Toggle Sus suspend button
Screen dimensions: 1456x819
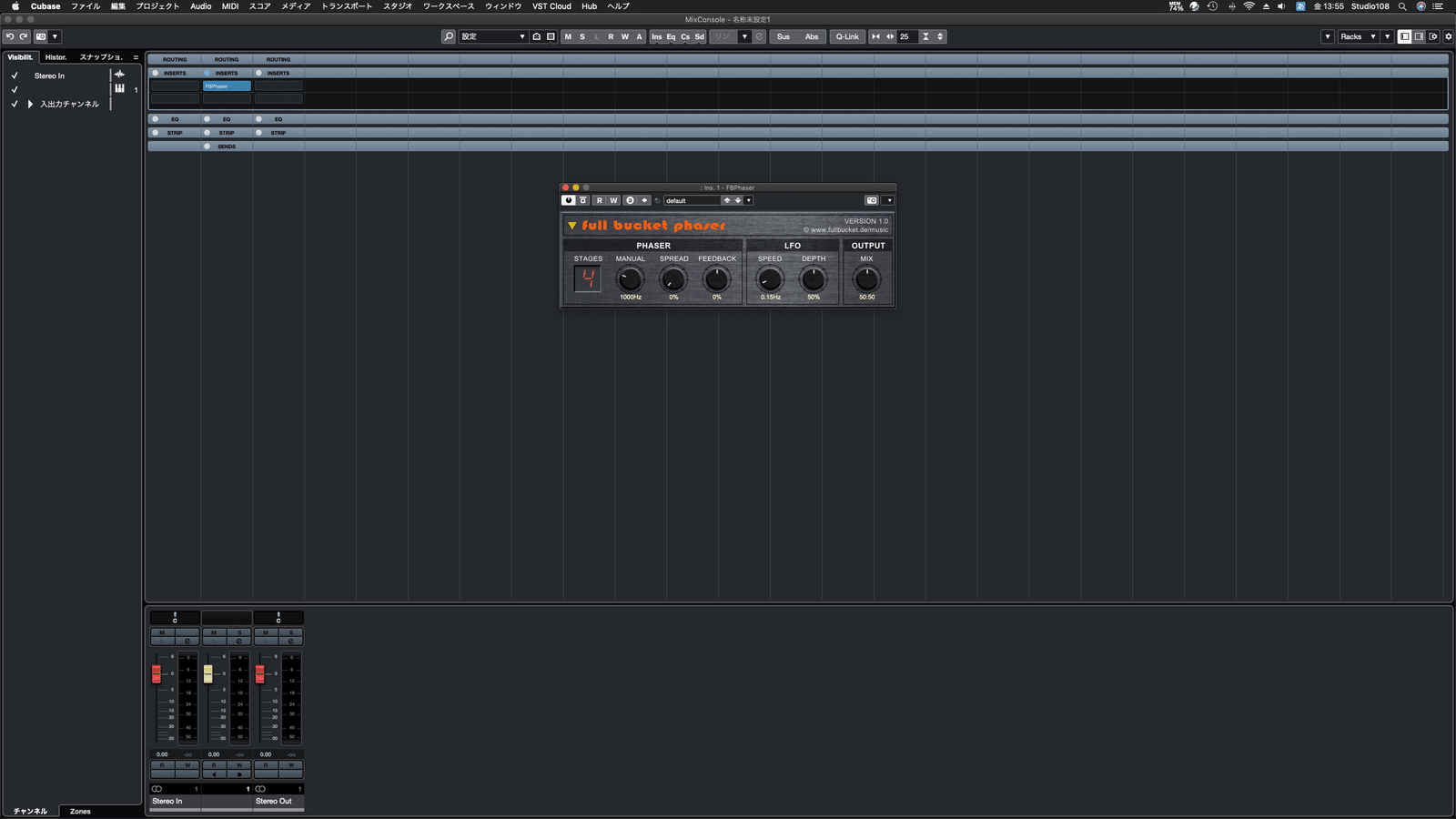[x=784, y=36]
